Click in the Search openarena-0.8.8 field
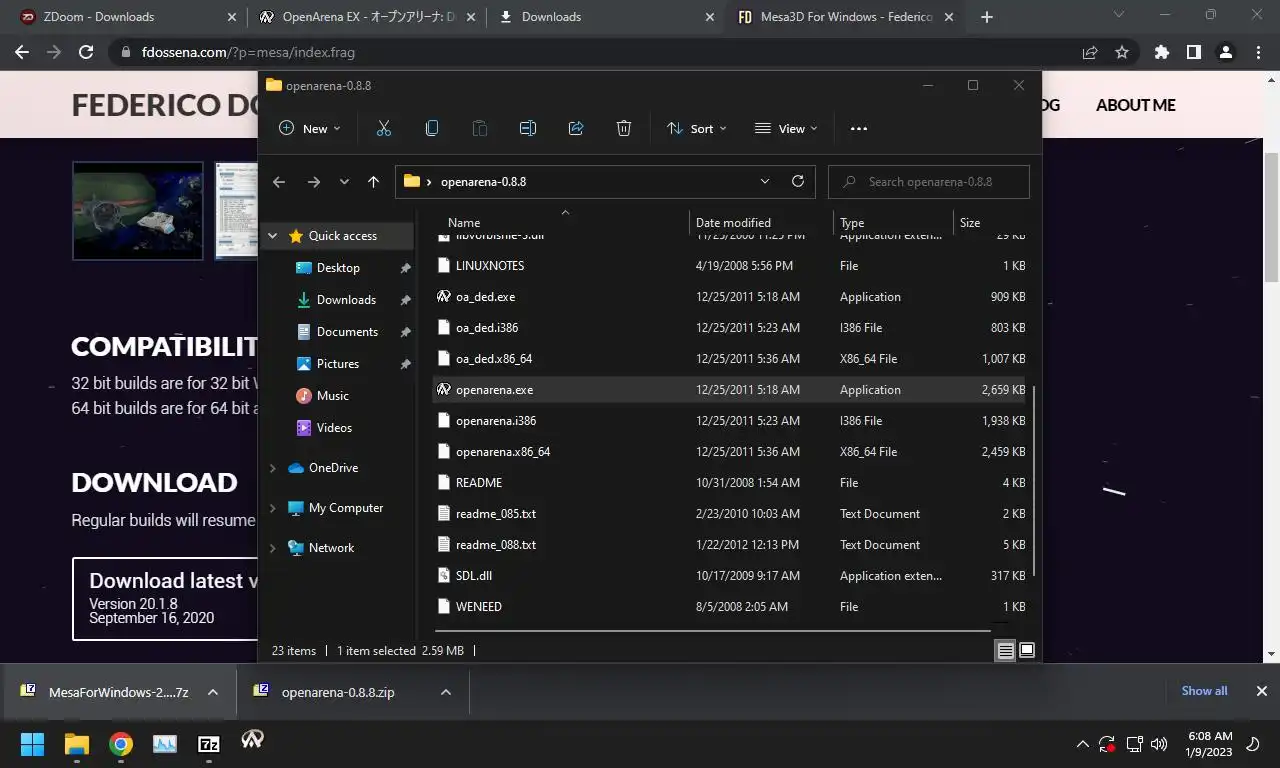 click(x=929, y=182)
